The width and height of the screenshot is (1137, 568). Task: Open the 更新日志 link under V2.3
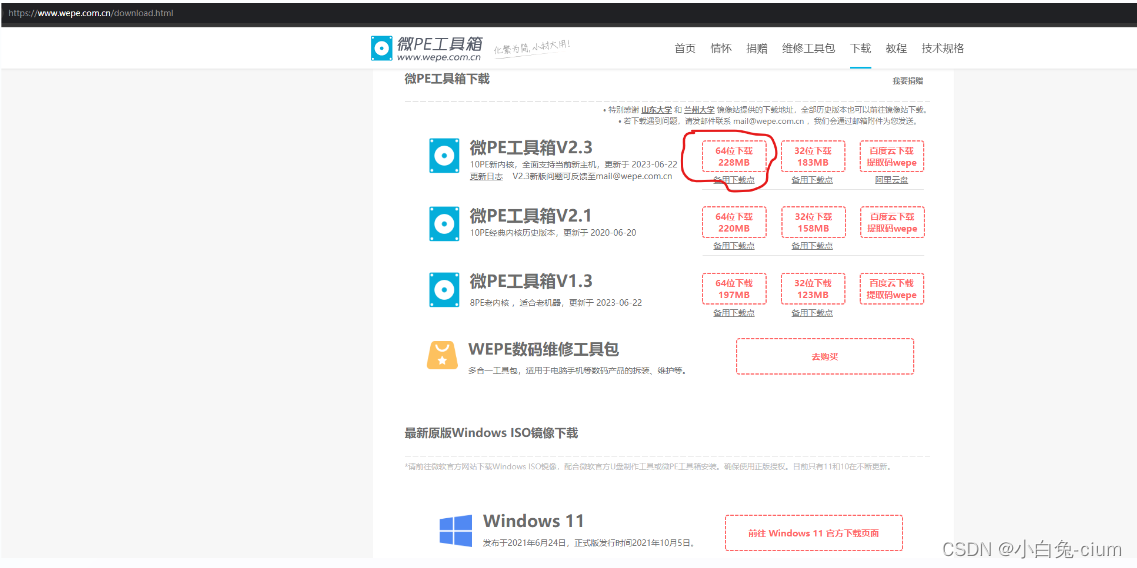(486, 176)
